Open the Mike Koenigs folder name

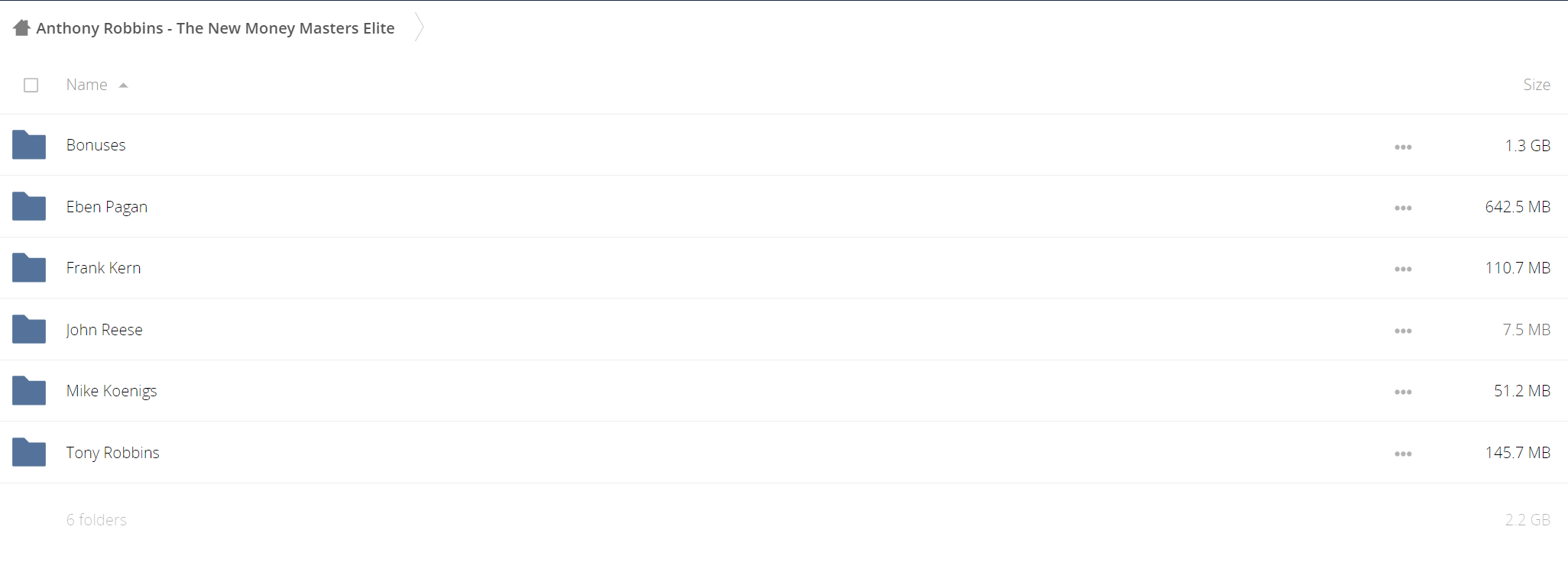pos(112,391)
